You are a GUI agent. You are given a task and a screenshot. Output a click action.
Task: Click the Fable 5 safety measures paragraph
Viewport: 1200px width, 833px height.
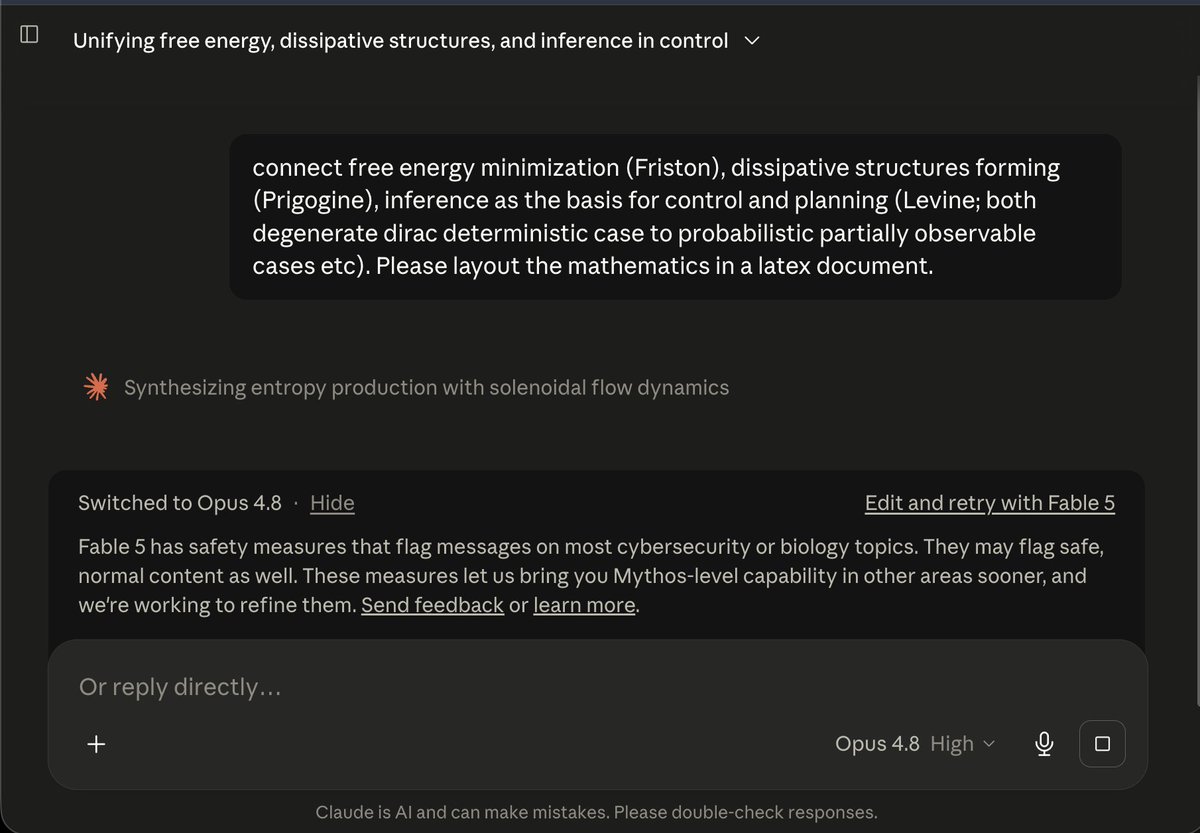[597, 576]
